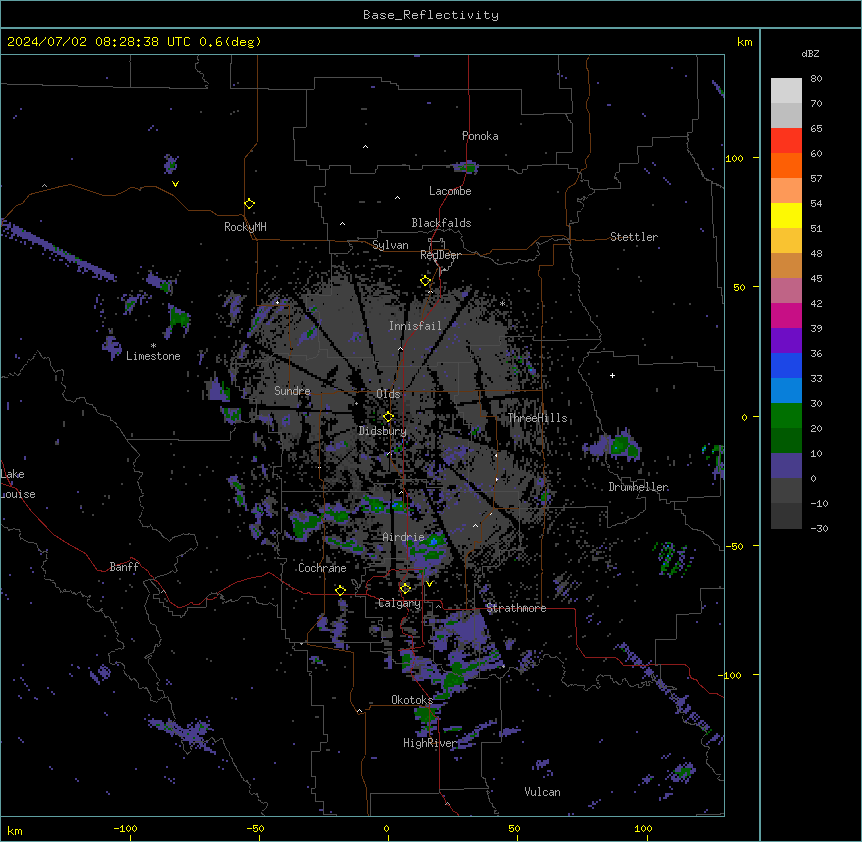This screenshot has height=842, width=862.
Task: Click the light gray 80 dBZ legend swatch
Action: point(786,91)
